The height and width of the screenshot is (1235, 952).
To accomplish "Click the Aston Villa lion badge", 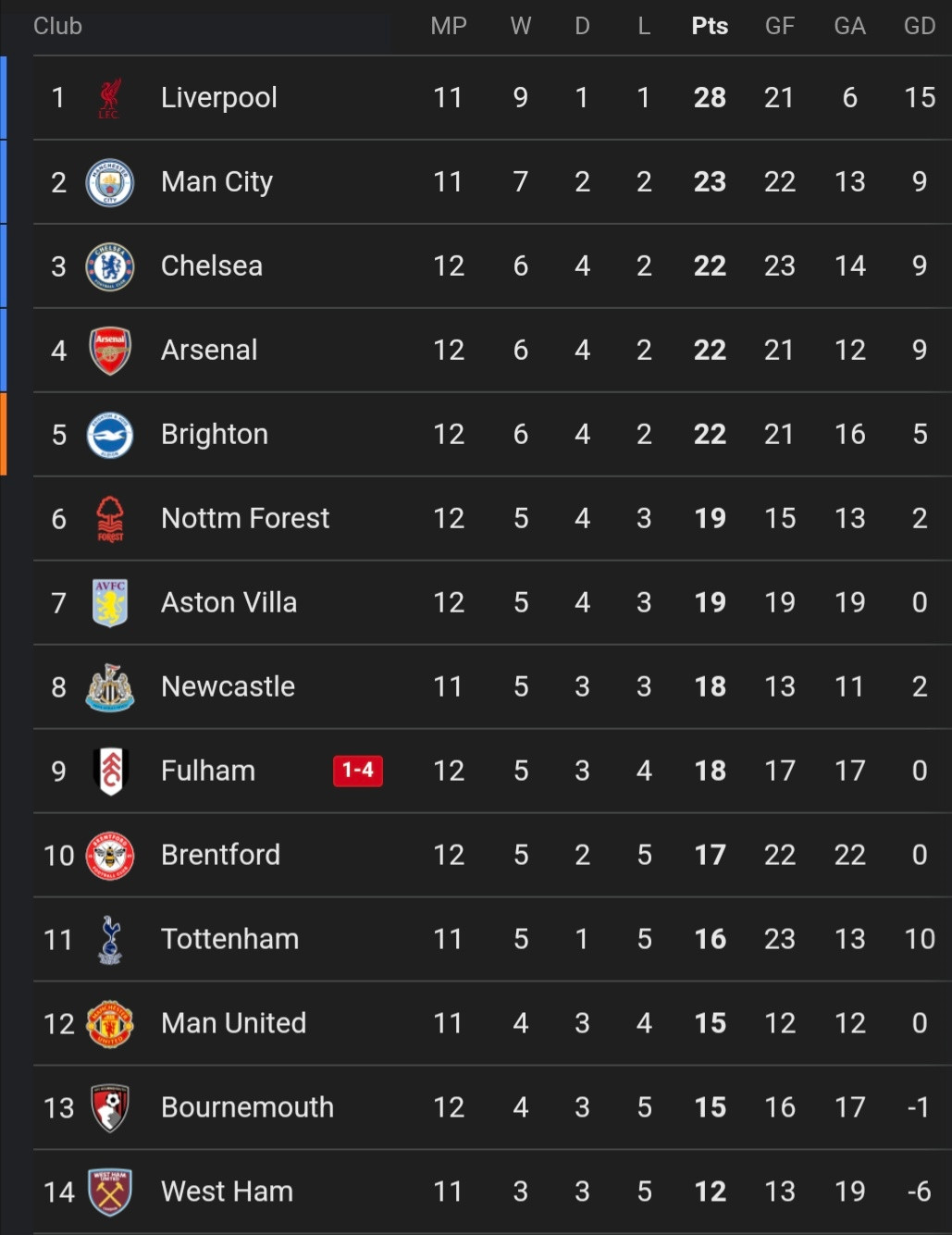I will click(x=109, y=603).
